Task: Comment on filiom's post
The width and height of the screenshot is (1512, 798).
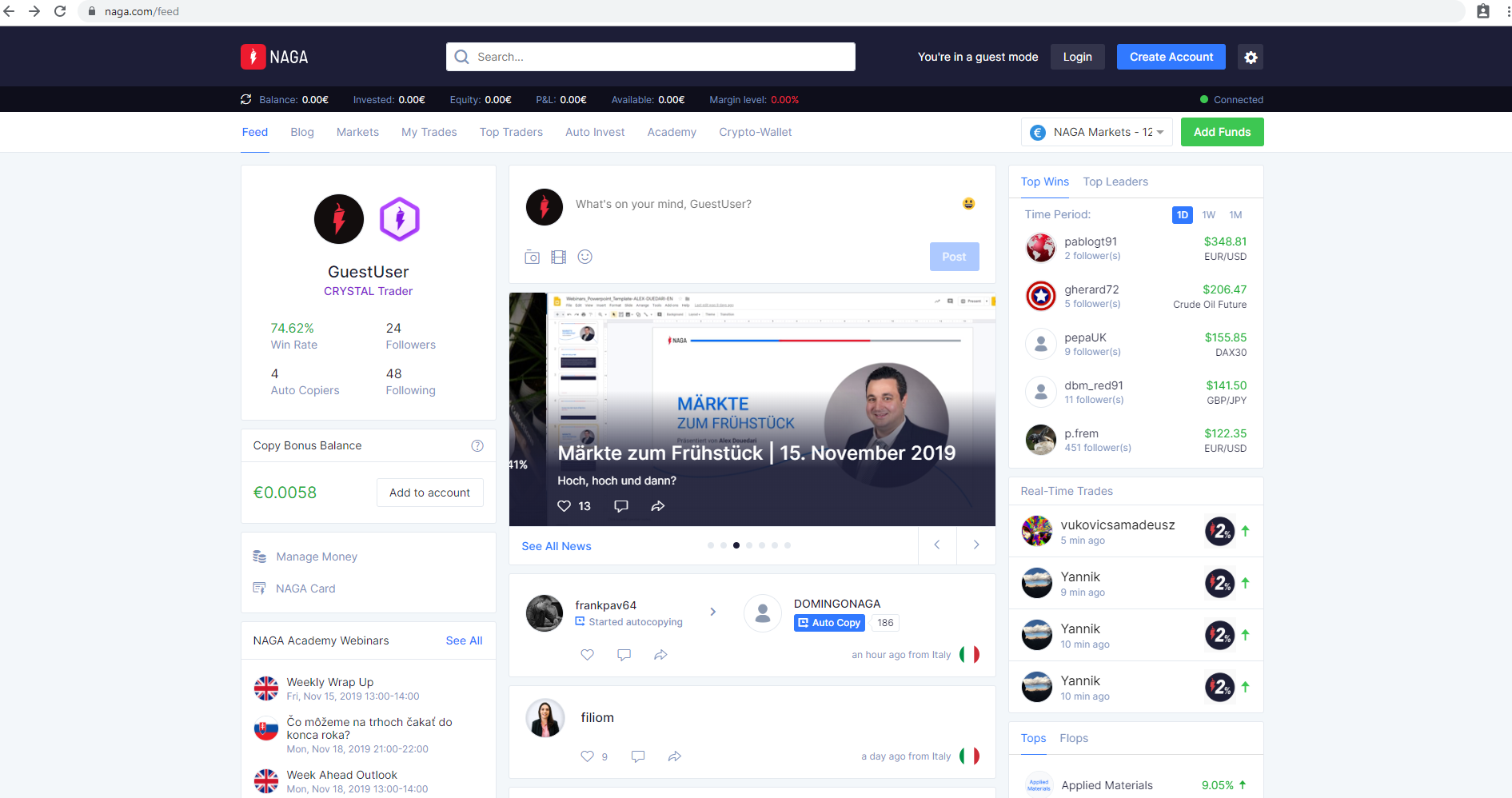Action: (x=638, y=756)
